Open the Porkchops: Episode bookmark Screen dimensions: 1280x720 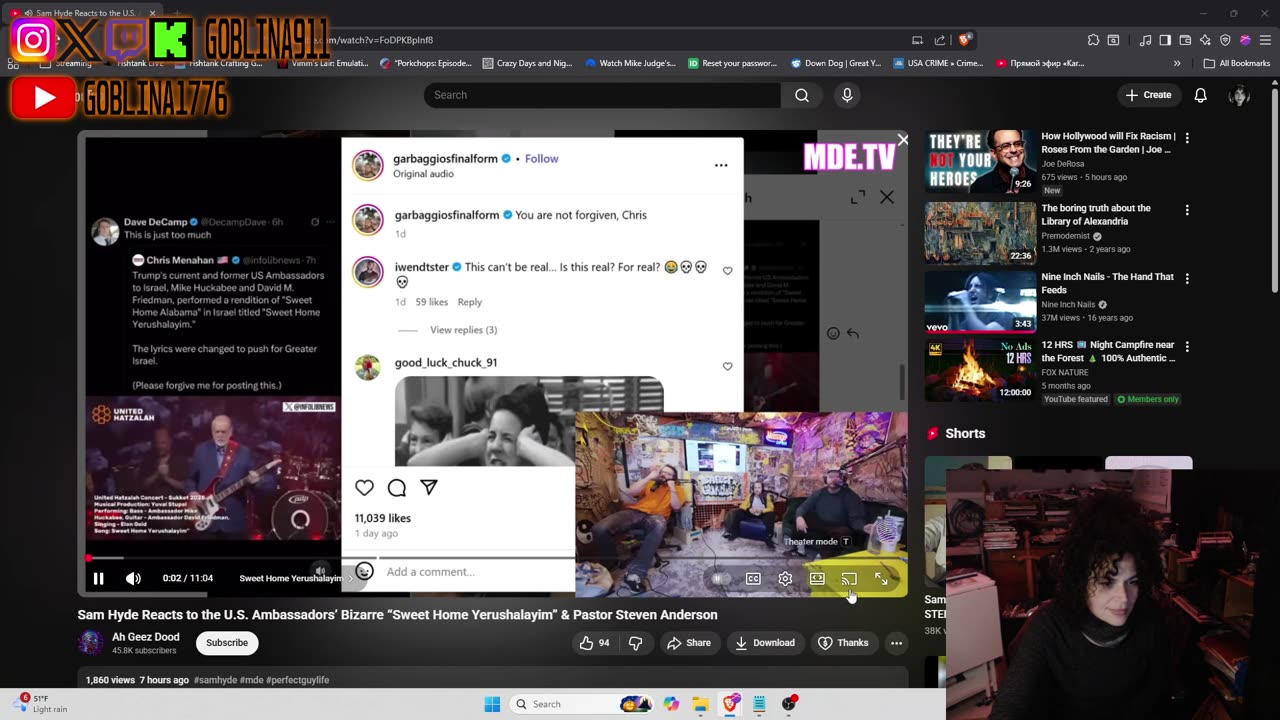[x=426, y=63]
